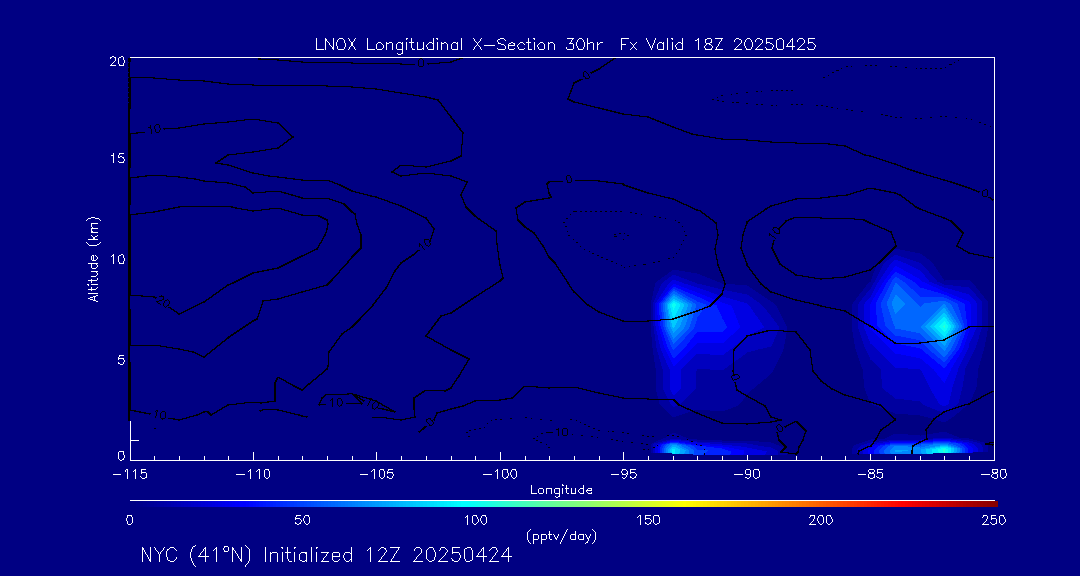
Task: Click the chart title "LNOX Longitudinal X-Section 30hr"
Action: (461, 45)
